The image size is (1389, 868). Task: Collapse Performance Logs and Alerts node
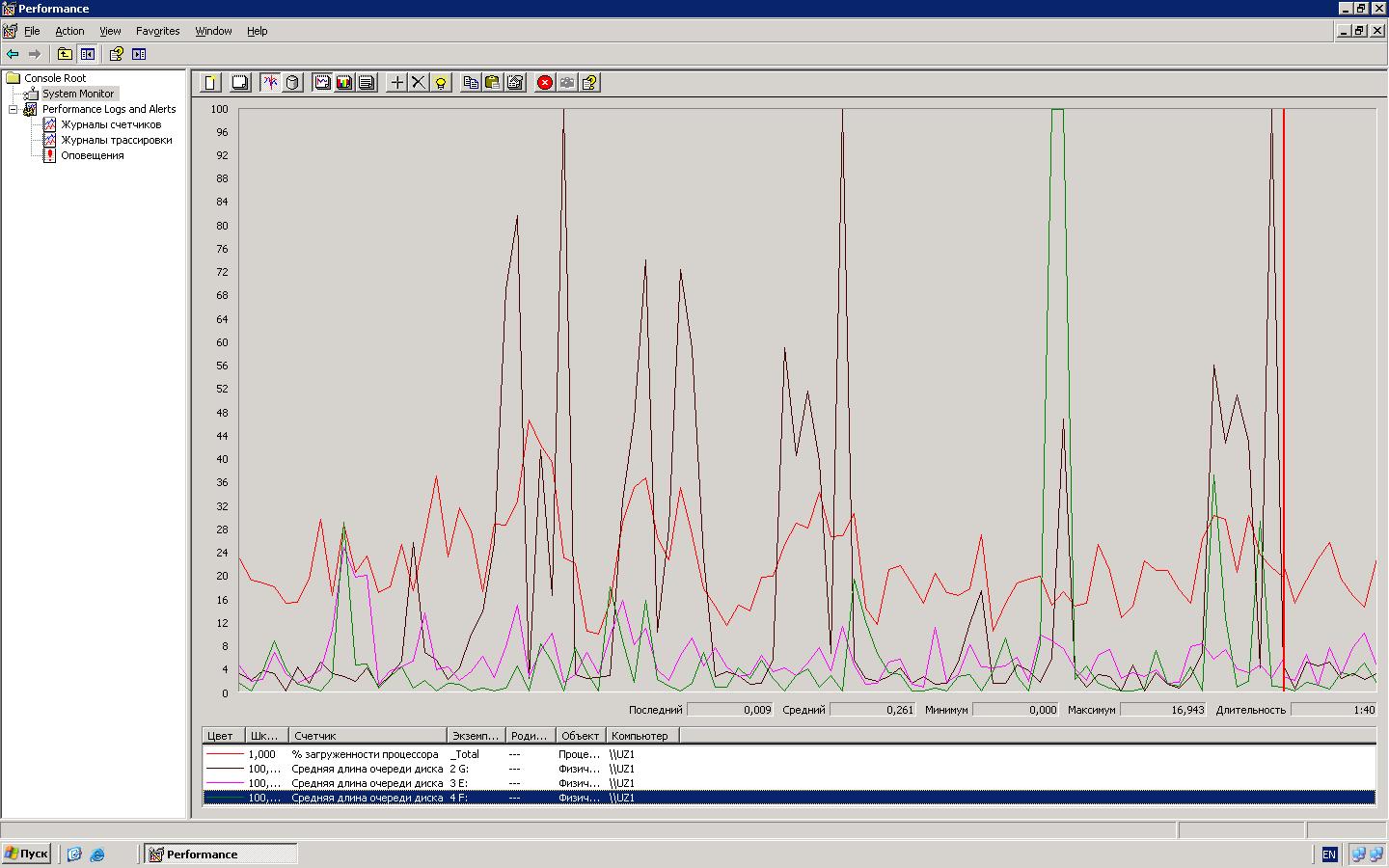pos(14,110)
